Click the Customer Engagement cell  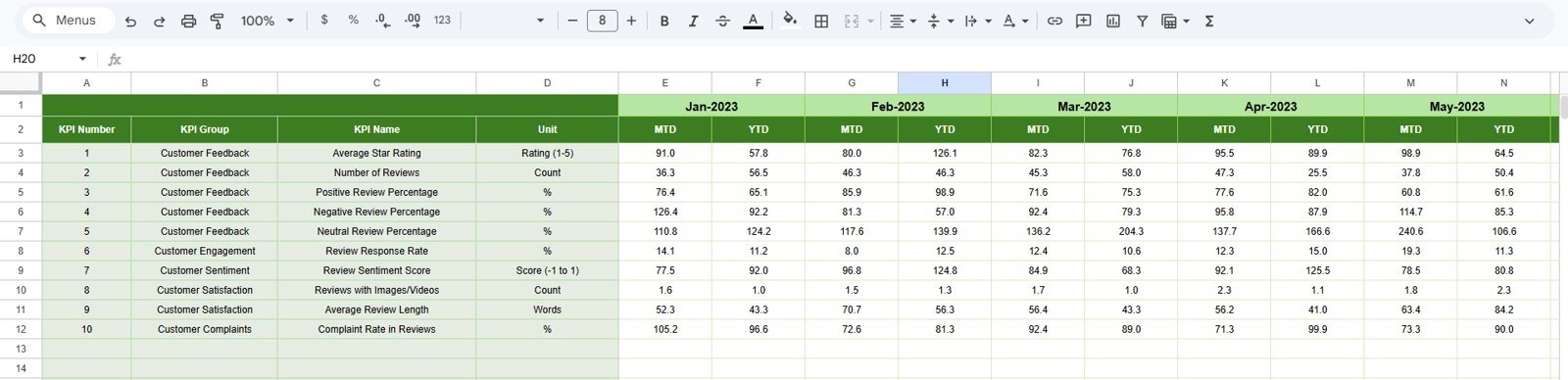pyautogui.click(x=204, y=251)
